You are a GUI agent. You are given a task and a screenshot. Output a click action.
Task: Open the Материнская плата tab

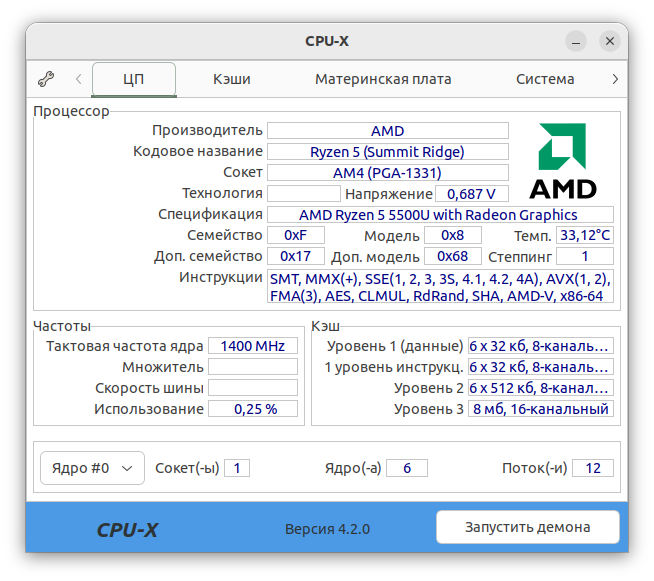click(383, 79)
